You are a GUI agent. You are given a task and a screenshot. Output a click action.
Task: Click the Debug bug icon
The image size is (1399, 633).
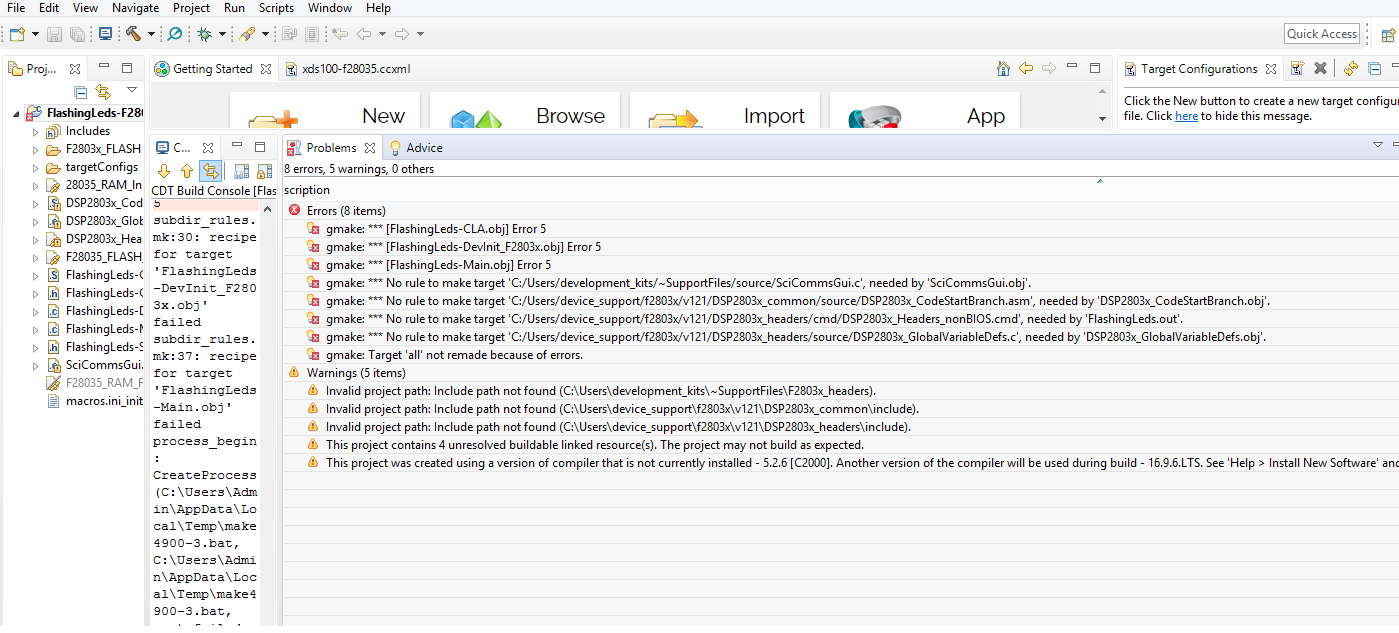204,34
